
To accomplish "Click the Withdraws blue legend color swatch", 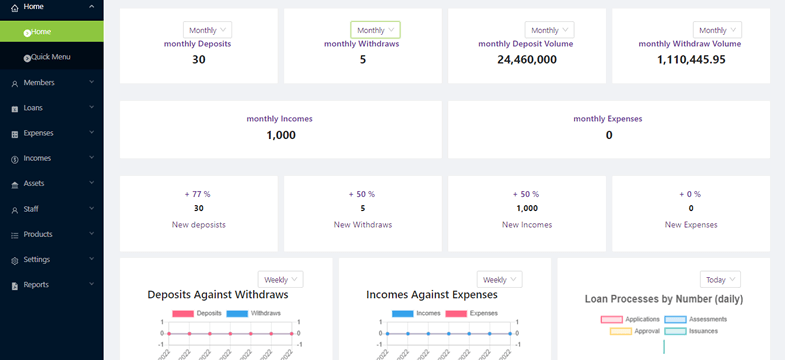I will [x=237, y=313].
